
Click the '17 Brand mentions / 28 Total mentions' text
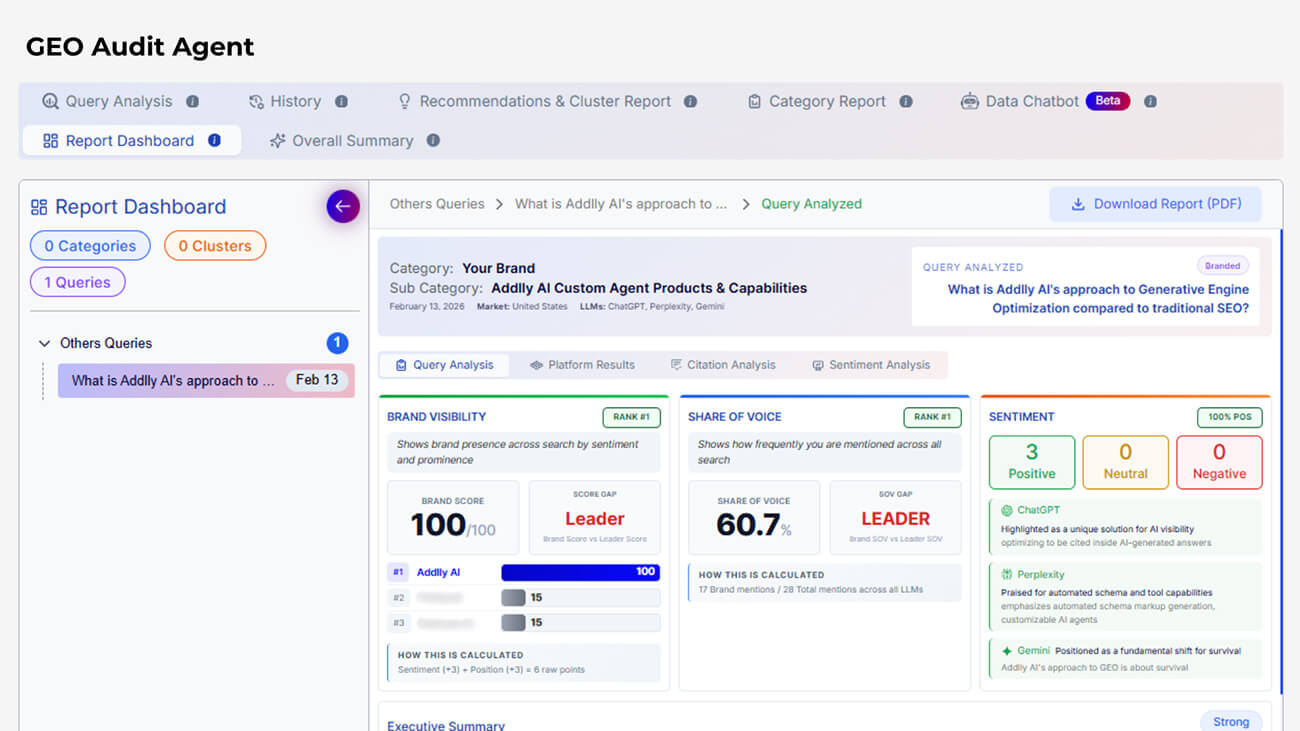pos(811,590)
